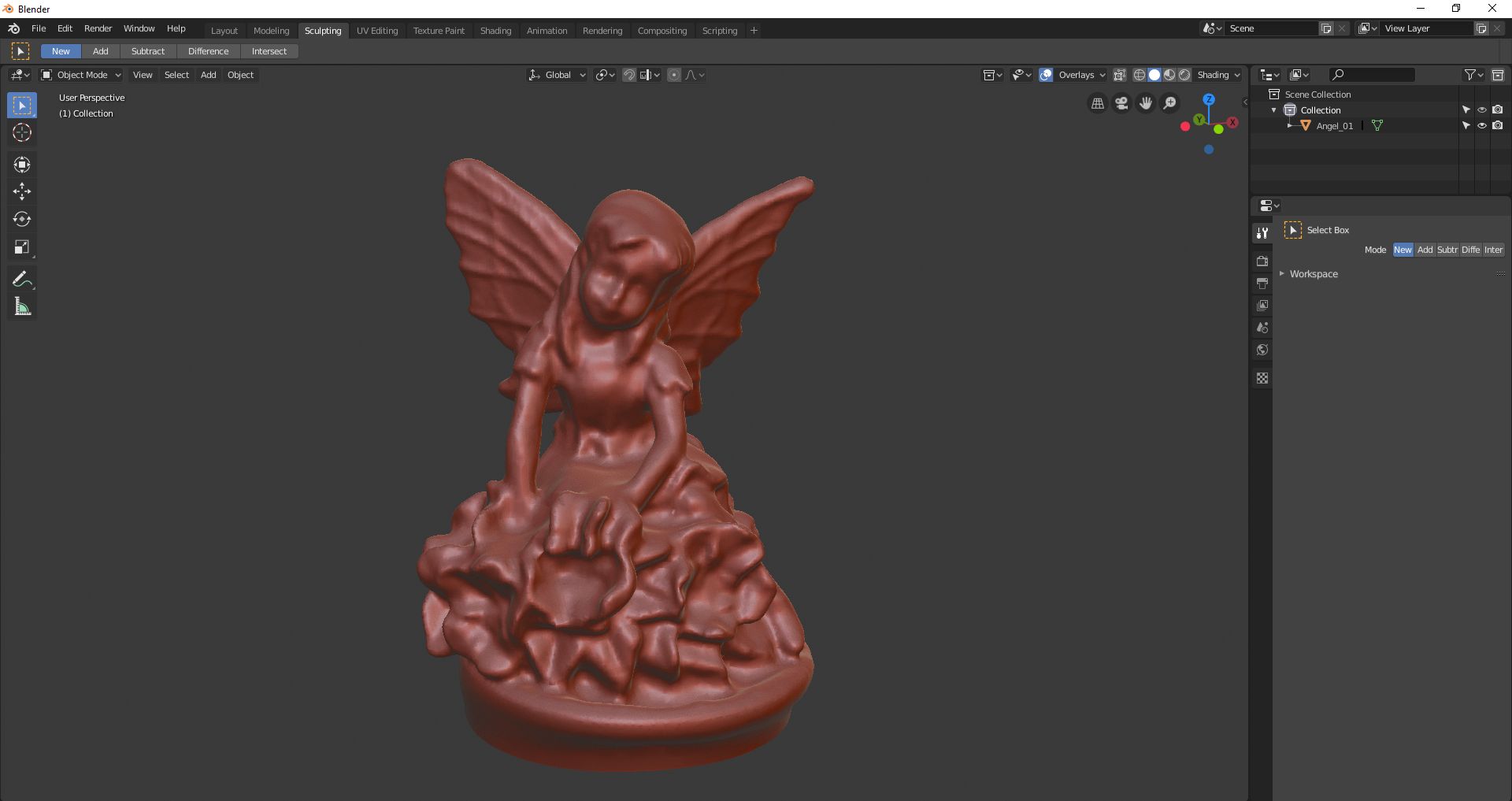Screen dimensions: 1512x801
Task: Open the Scene properties tab
Action: click(1262, 328)
